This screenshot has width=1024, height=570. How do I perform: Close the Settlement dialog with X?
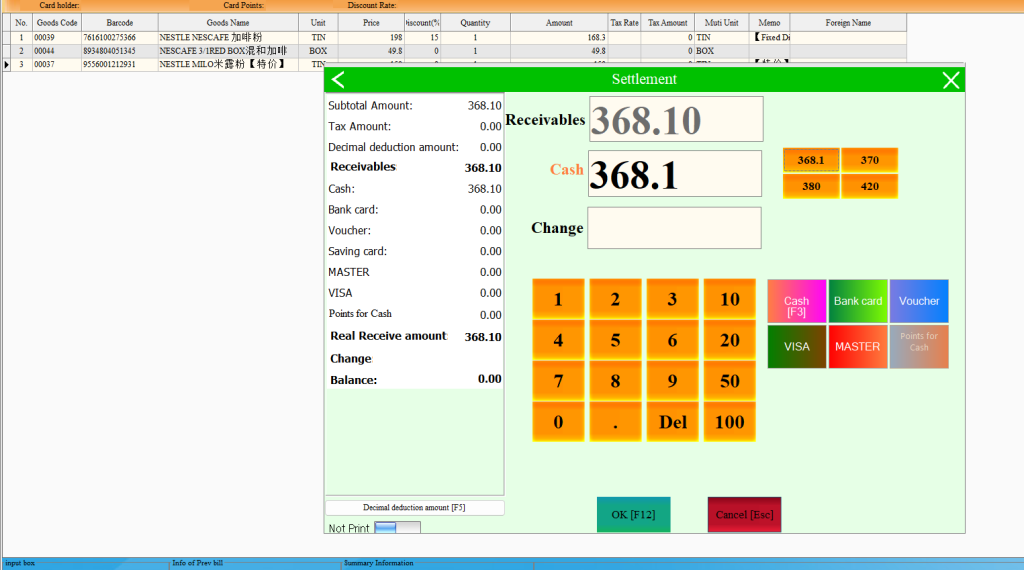pos(951,80)
